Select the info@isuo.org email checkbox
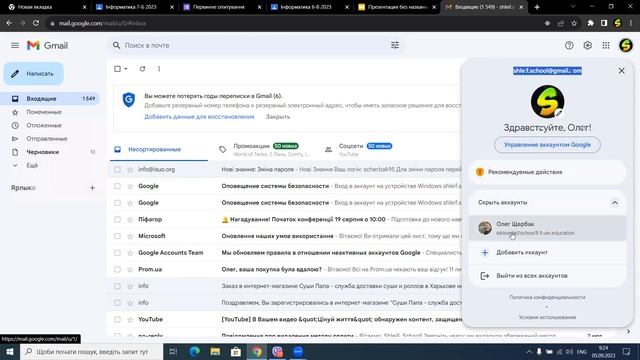 point(118,169)
